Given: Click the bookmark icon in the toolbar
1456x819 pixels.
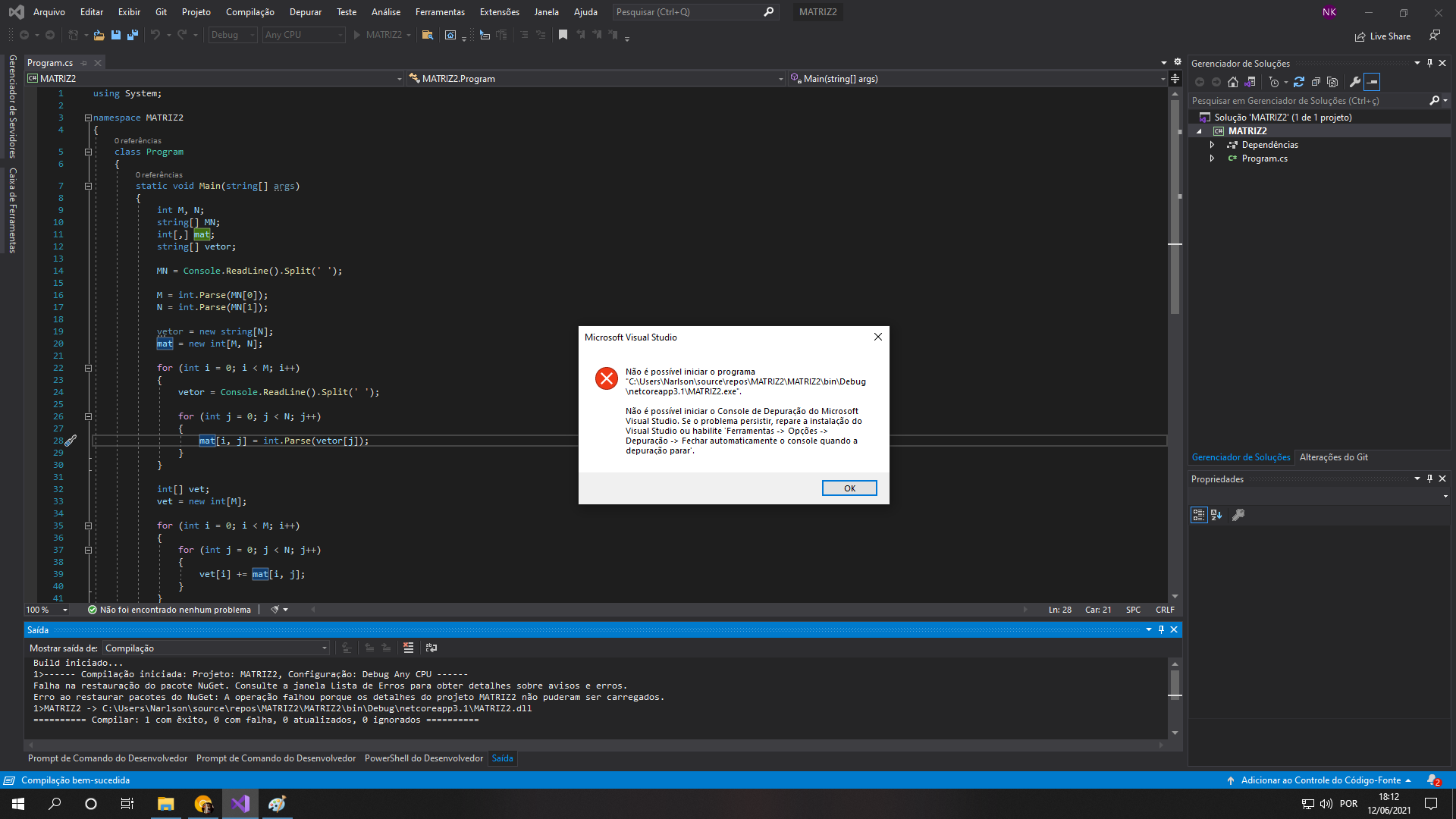Looking at the screenshot, I should click(x=563, y=35).
